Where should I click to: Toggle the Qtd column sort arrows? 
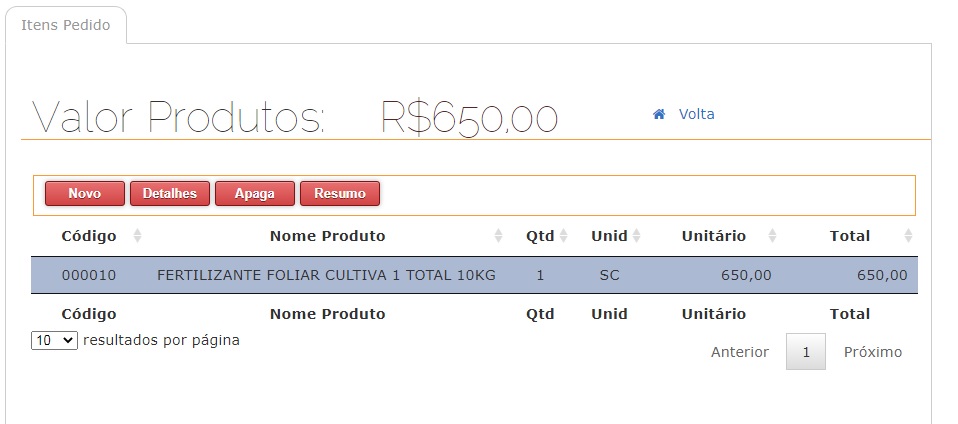pos(563,236)
